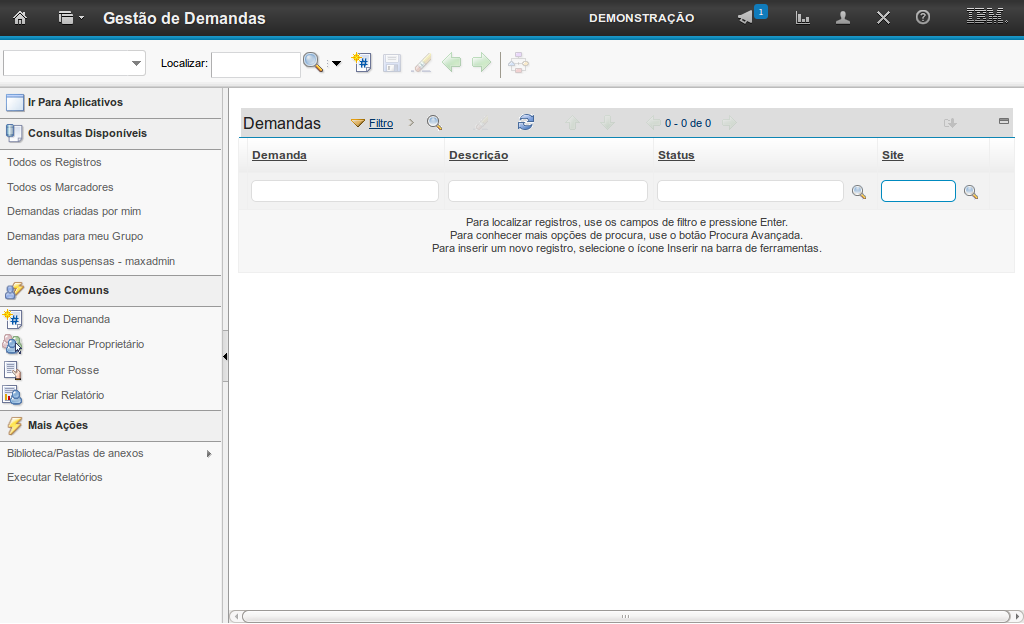This screenshot has height=624, width=1024.
Task: Select Nova Demanda action
Action: tap(71, 319)
